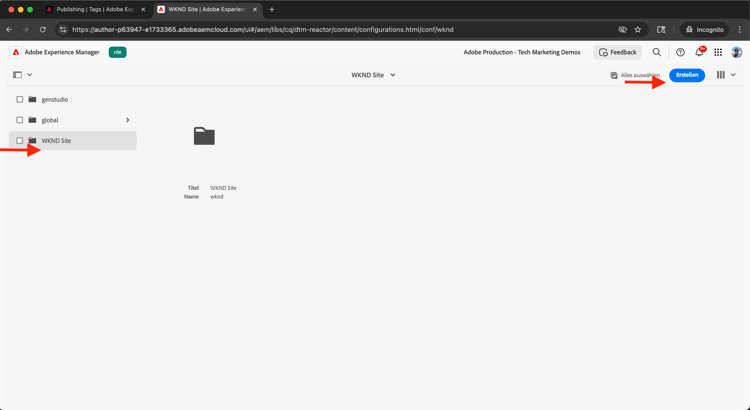Open the notifications bell icon
Viewport: 750px width, 410px height.
pyautogui.click(x=699, y=52)
